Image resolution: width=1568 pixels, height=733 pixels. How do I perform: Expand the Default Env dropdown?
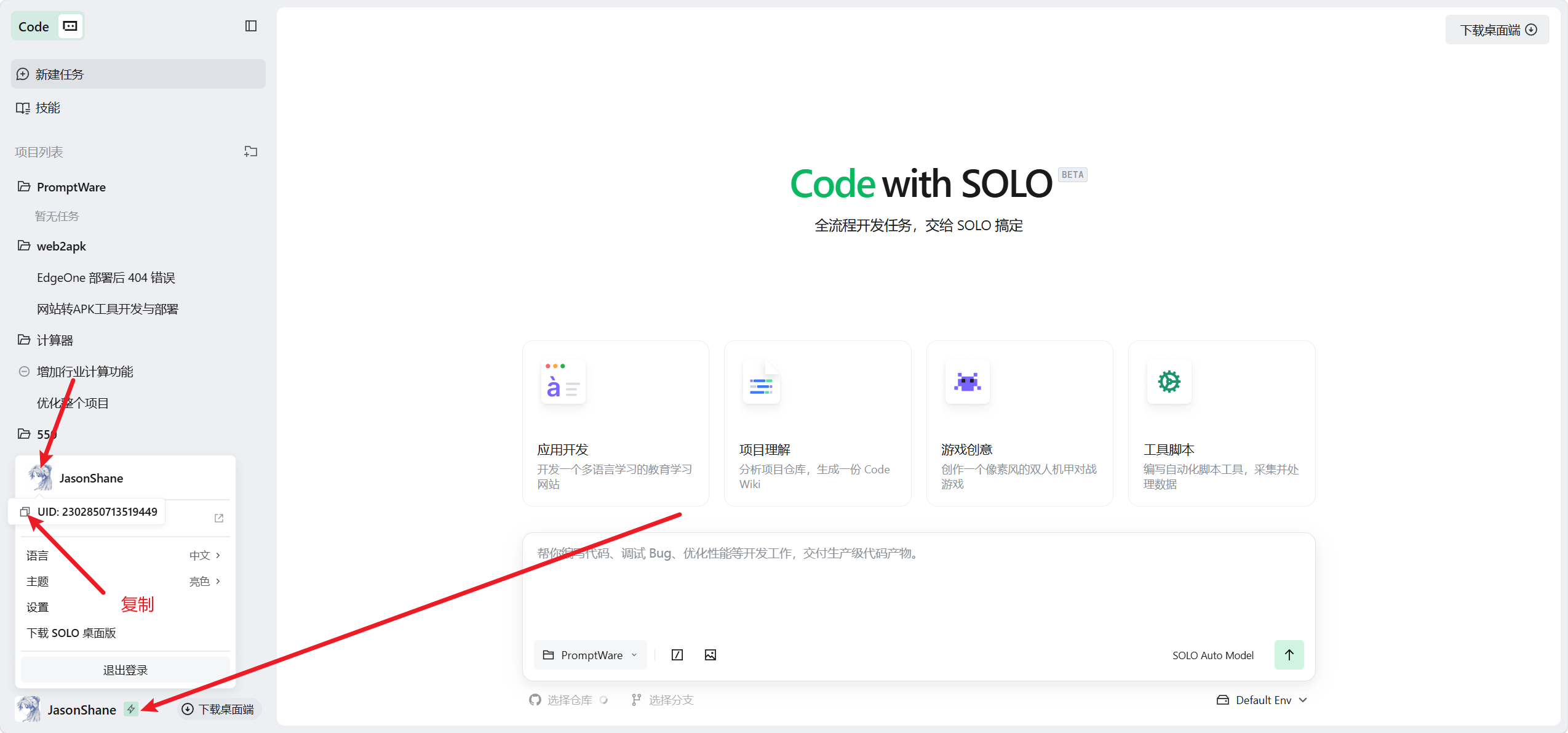point(1262,700)
